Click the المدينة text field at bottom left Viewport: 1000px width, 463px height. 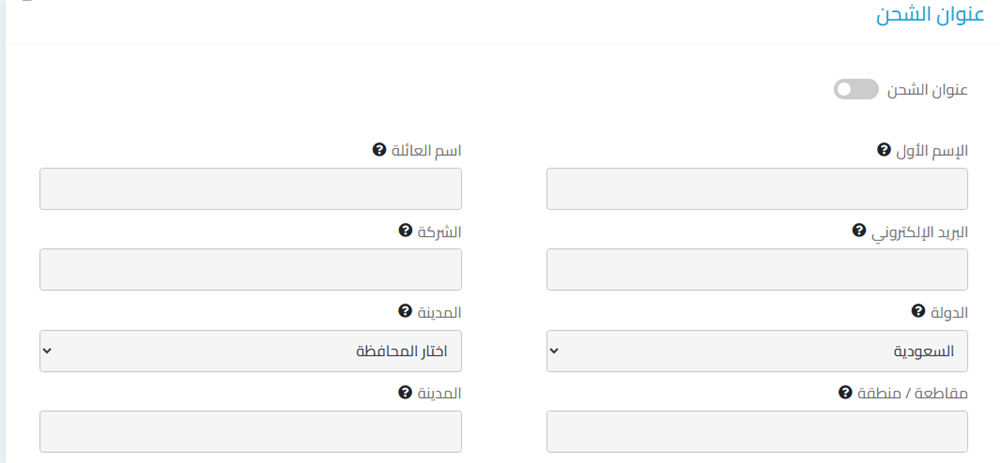(x=250, y=432)
